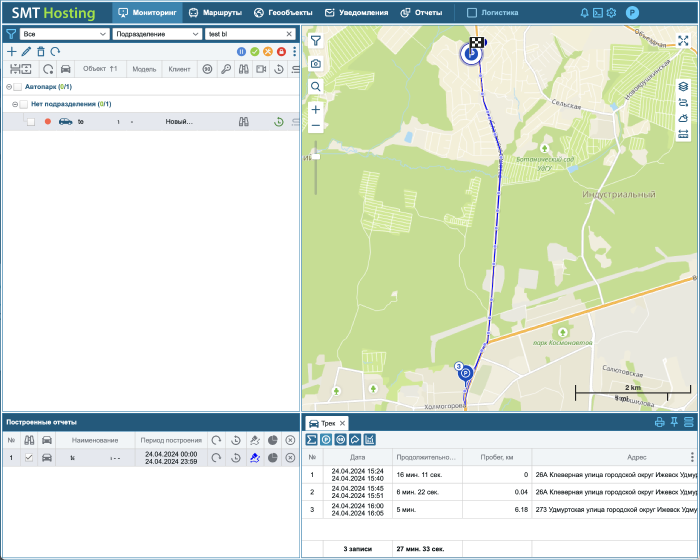Take a map snapshot with camera icon
The image size is (700, 560).
click(x=316, y=64)
